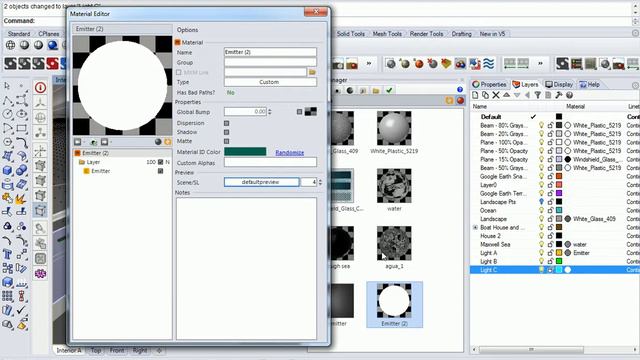Select the Light C layer row
Image resolution: width=640 pixels, height=360 pixels.
[x=555, y=270]
